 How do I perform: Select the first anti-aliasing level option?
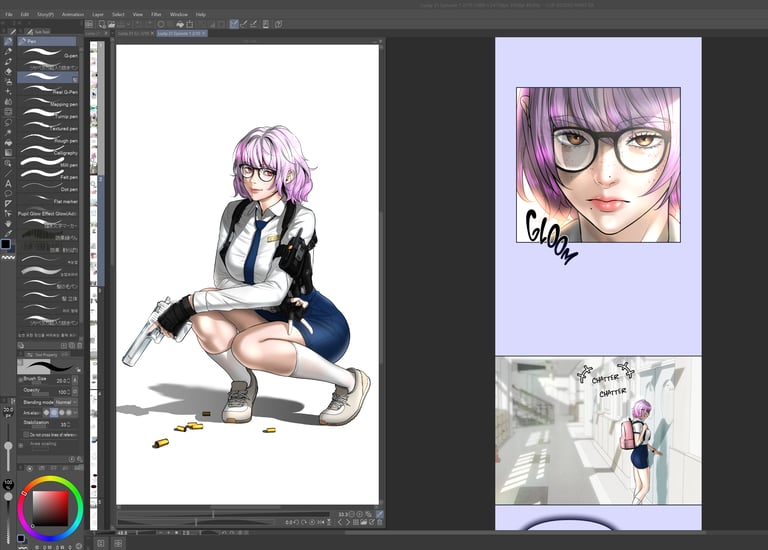(x=46, y=413)
